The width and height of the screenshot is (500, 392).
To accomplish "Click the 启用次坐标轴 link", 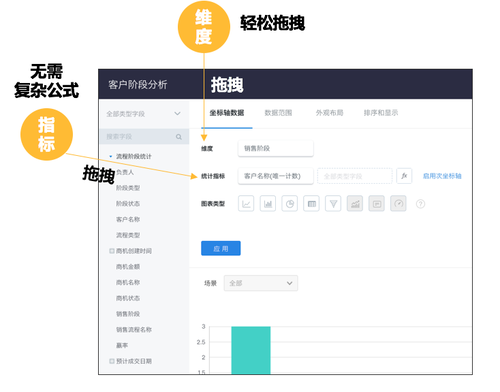I will pyautogui.click(x=442, y=176).
